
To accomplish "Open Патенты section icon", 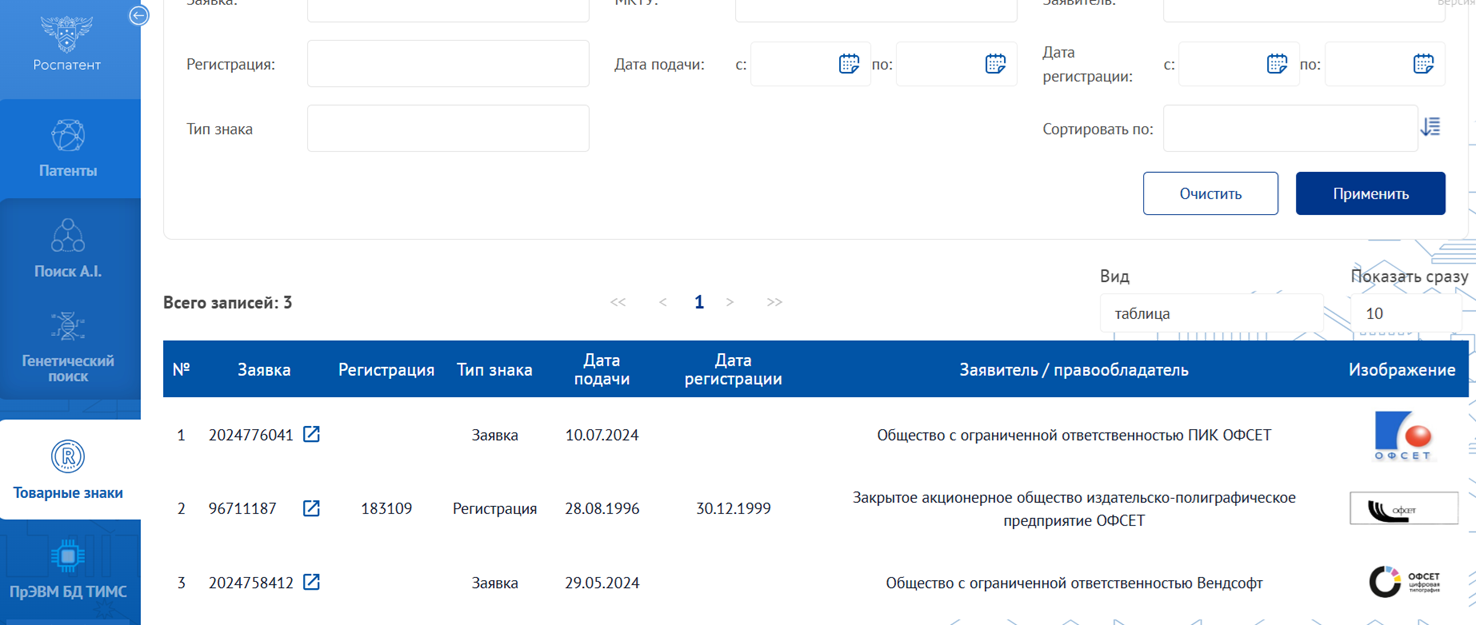I will coord(68,136).
